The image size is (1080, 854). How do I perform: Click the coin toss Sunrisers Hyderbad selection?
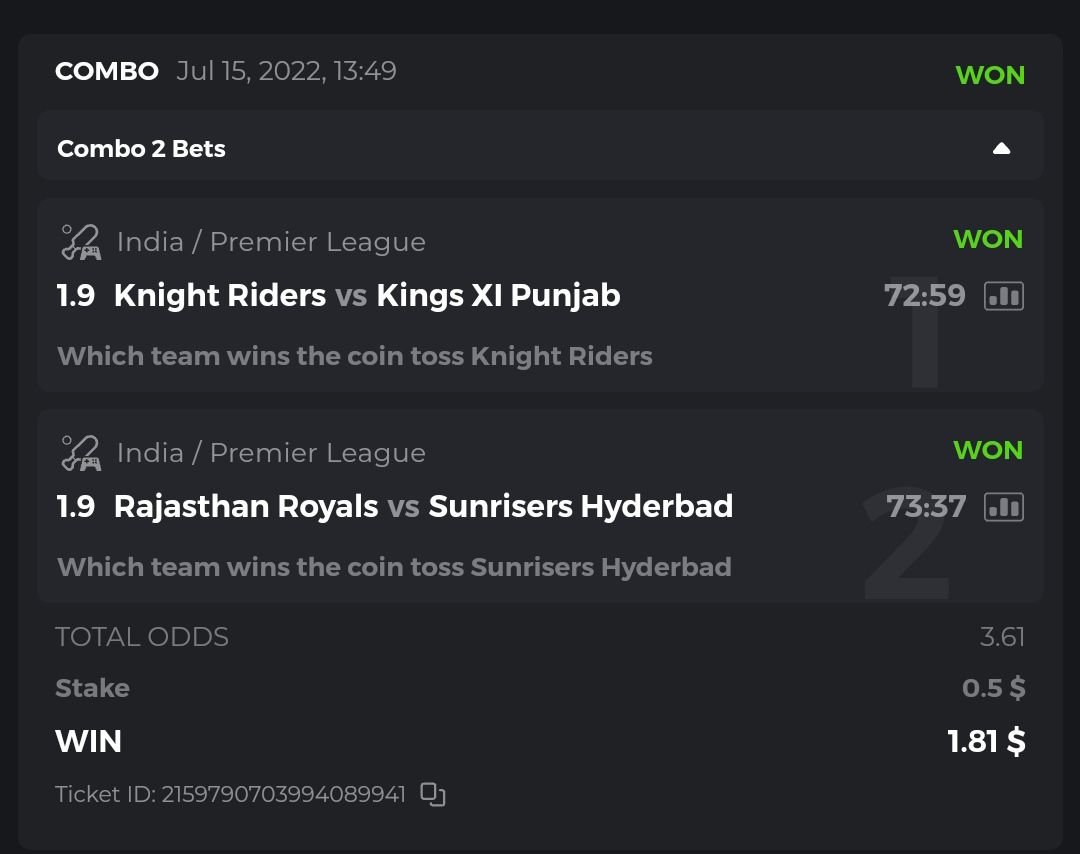pyautogui.click(x=394, y=567)
